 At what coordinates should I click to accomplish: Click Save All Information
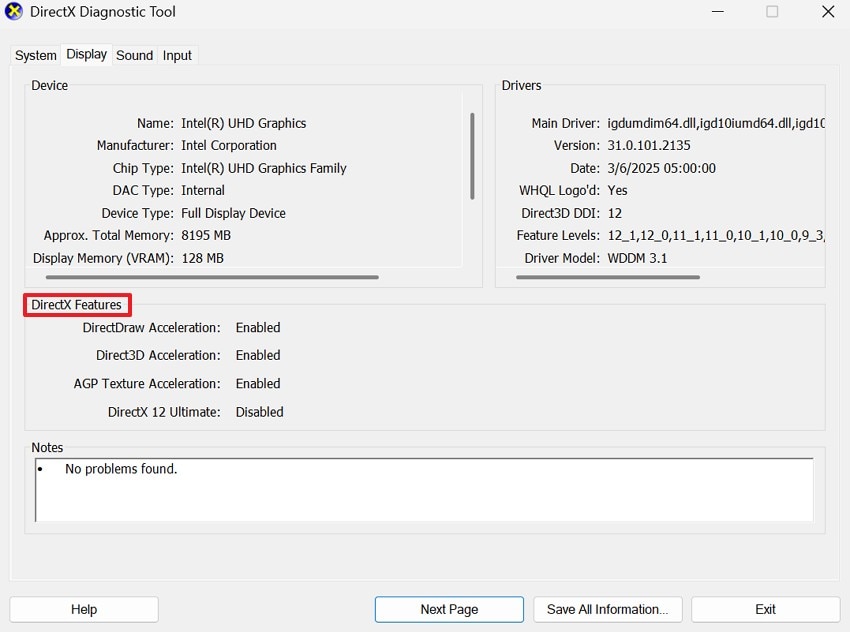point(607,609)
